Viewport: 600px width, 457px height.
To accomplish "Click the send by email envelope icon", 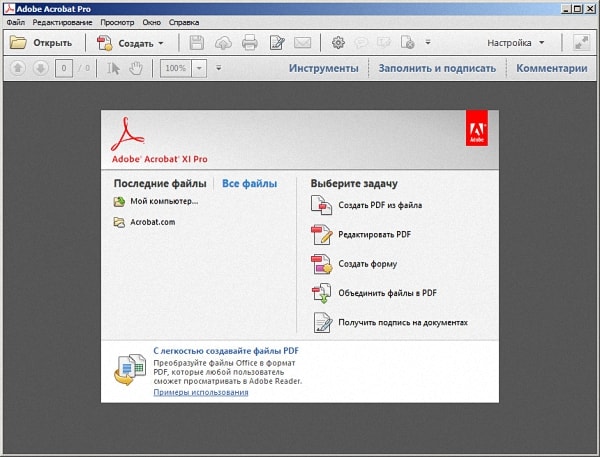I will (x=302, y=43).
